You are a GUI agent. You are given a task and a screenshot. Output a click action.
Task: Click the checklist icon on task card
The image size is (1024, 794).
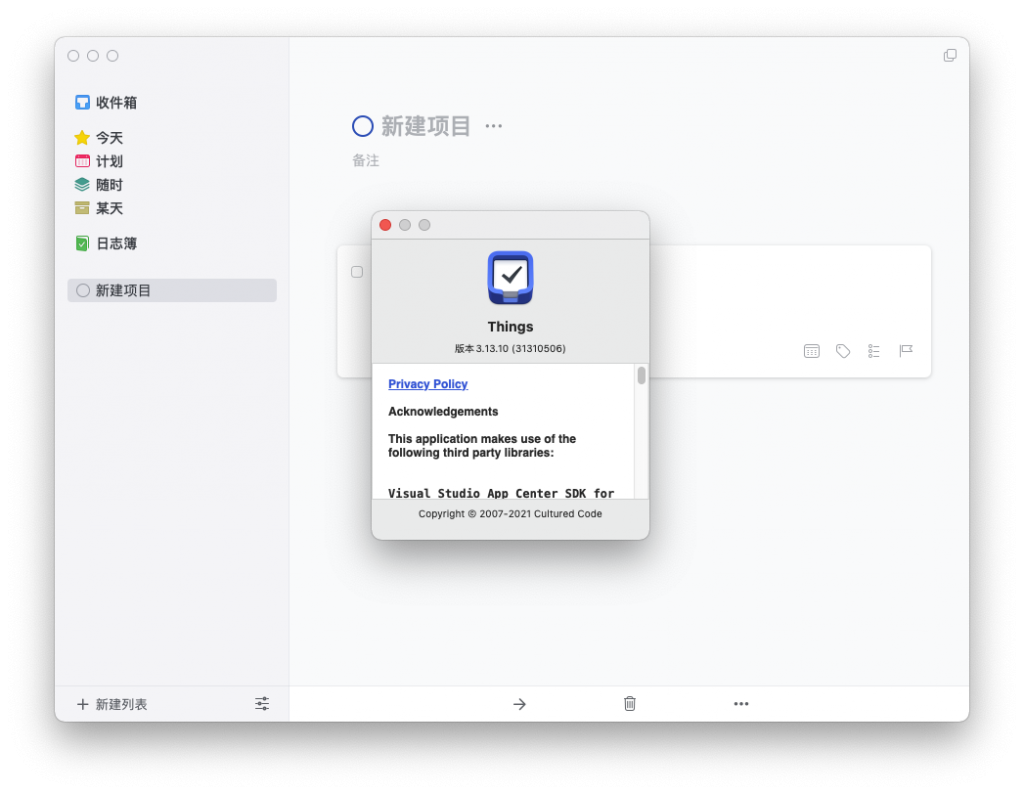[x=874, y=351]
